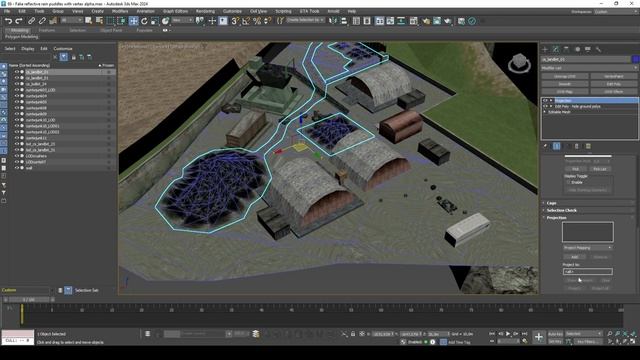Open the Utilities wrench panel icon
The image size is (640, 360).
[x=598, y=49]
